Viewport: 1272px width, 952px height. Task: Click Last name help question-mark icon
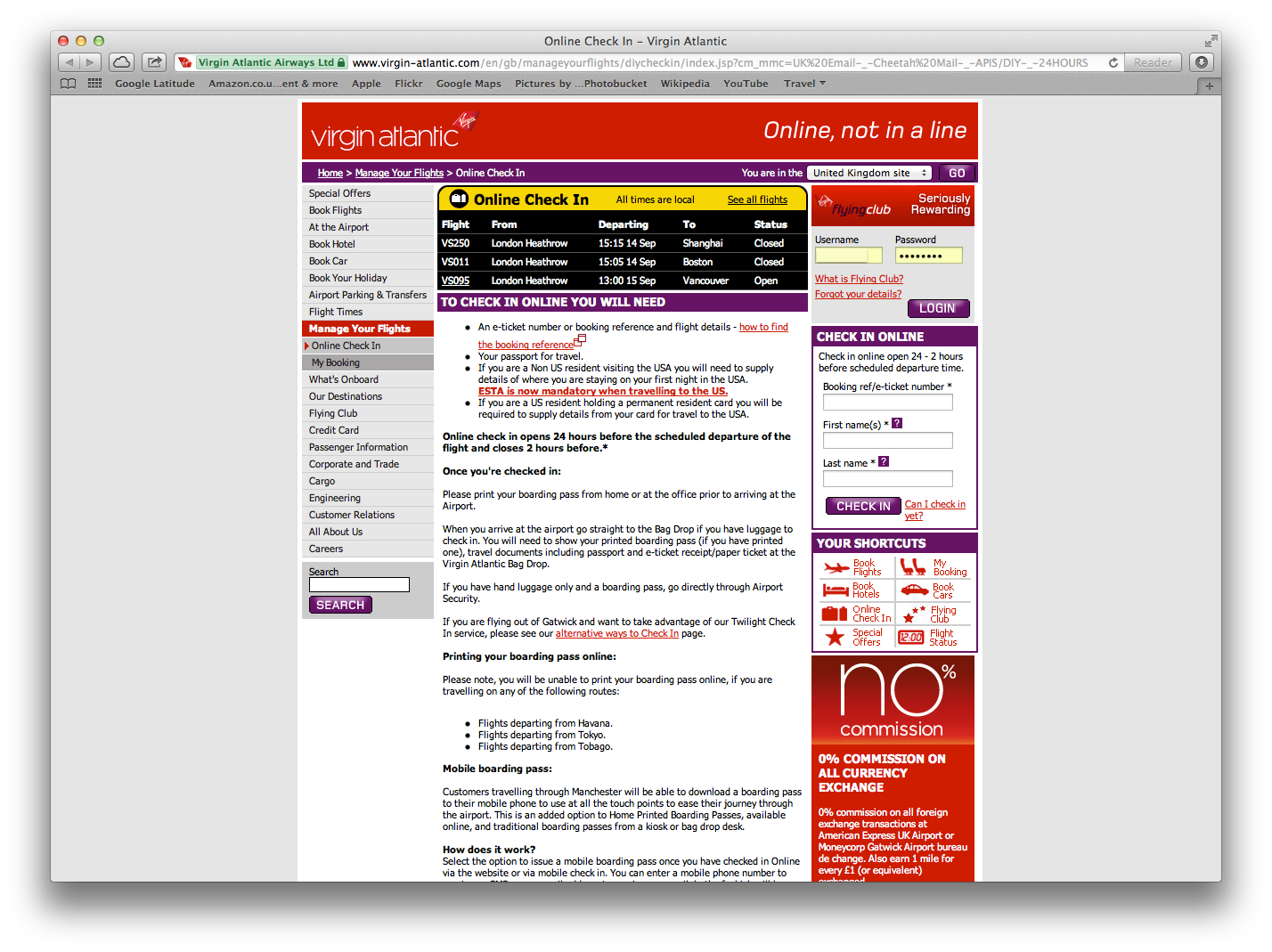[x=884, y=461]
